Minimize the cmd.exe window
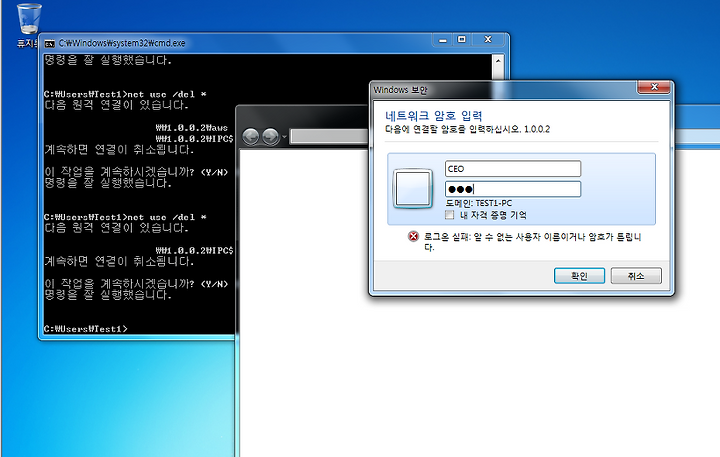Screen dimensions: 720x457 pyautogui.click(x=443, y=40)
